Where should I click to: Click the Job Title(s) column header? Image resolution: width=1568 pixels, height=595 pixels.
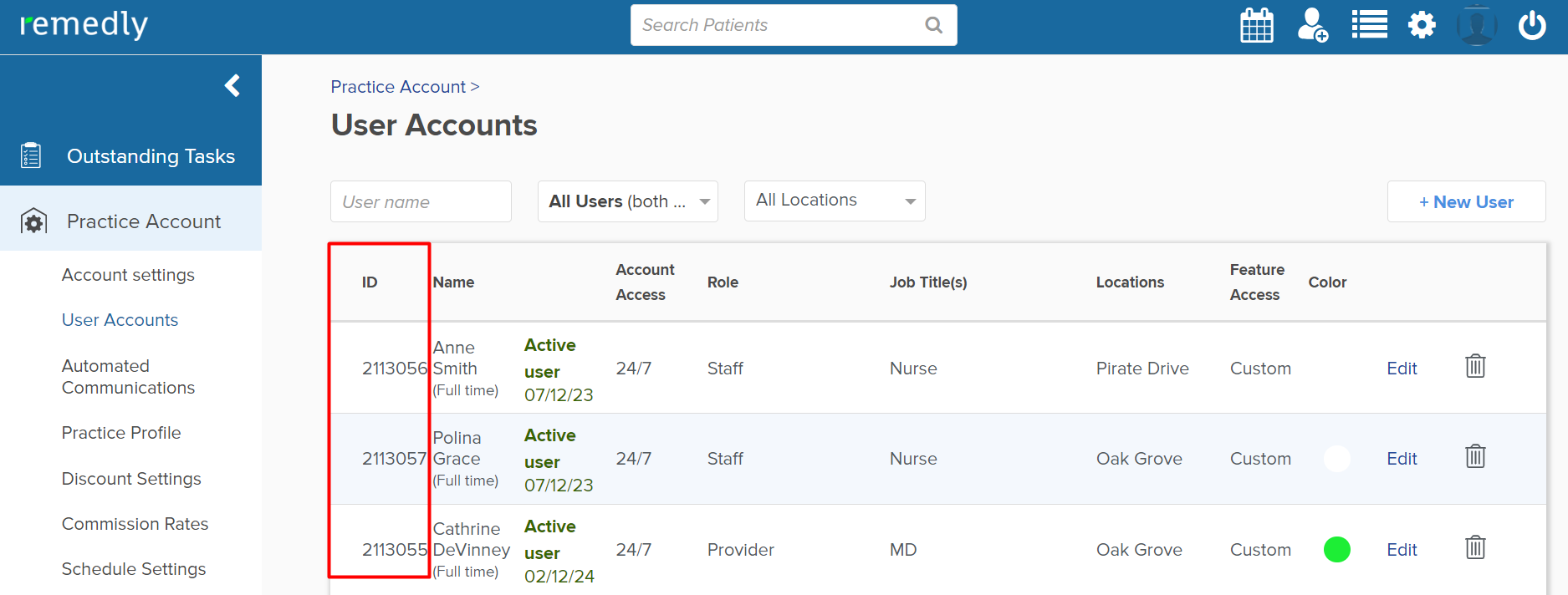tap(928, 282)
